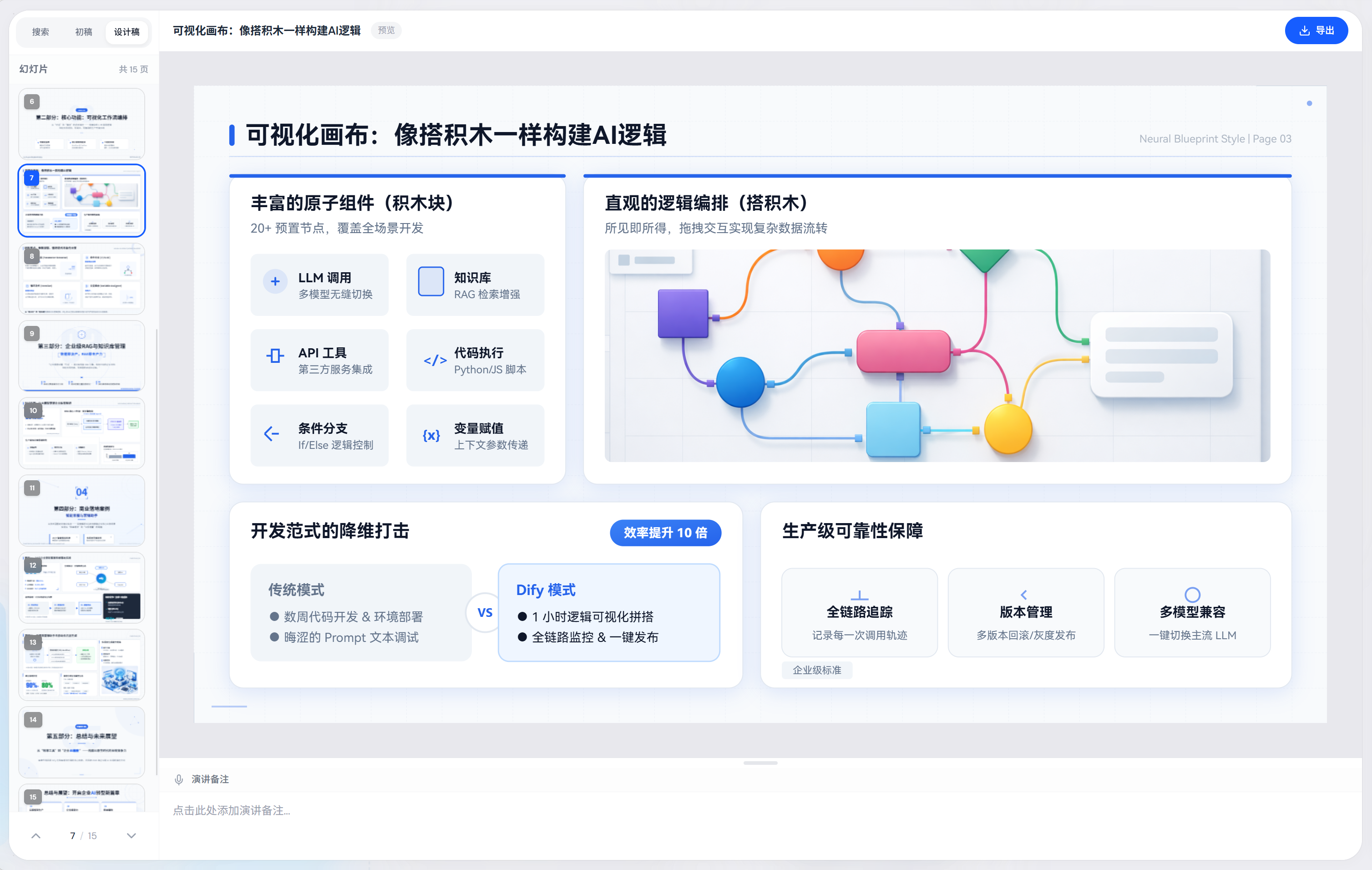Switch to the 初稿 tab
Screen dimensions: 1372x870
[x=84, y=32]
